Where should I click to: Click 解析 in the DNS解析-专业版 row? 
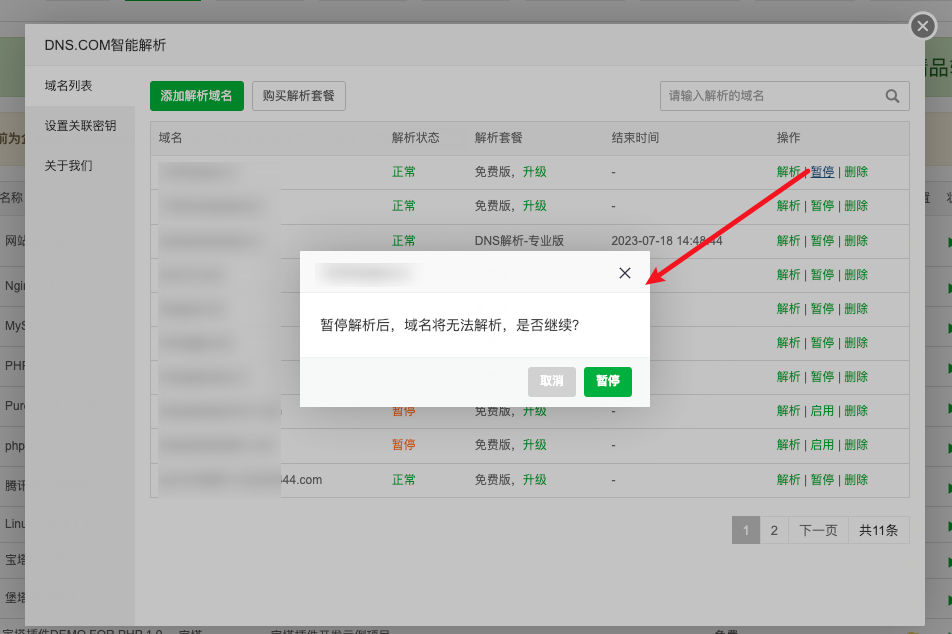(788, 240)
